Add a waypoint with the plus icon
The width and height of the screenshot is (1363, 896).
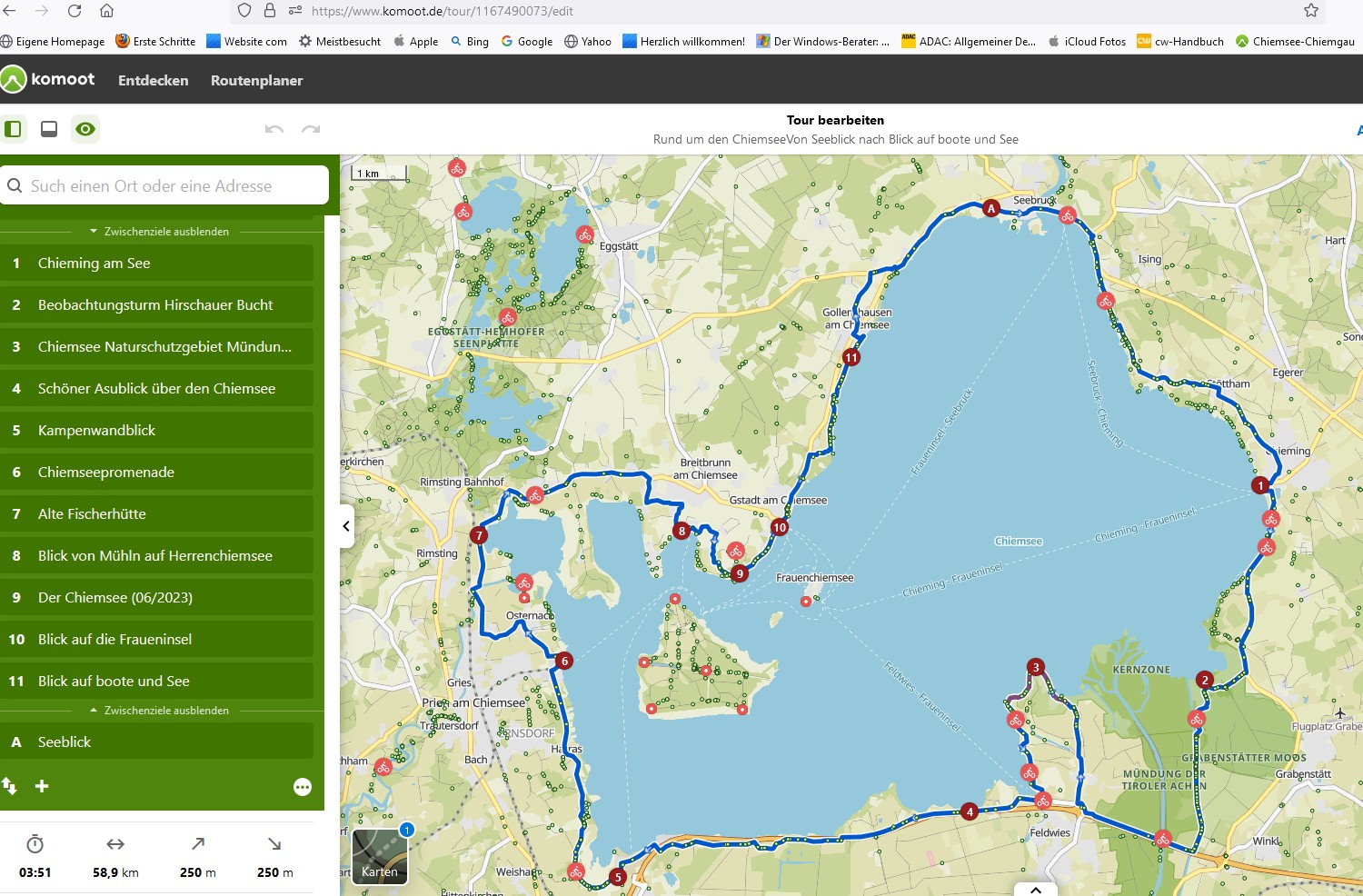click(42, 786)
